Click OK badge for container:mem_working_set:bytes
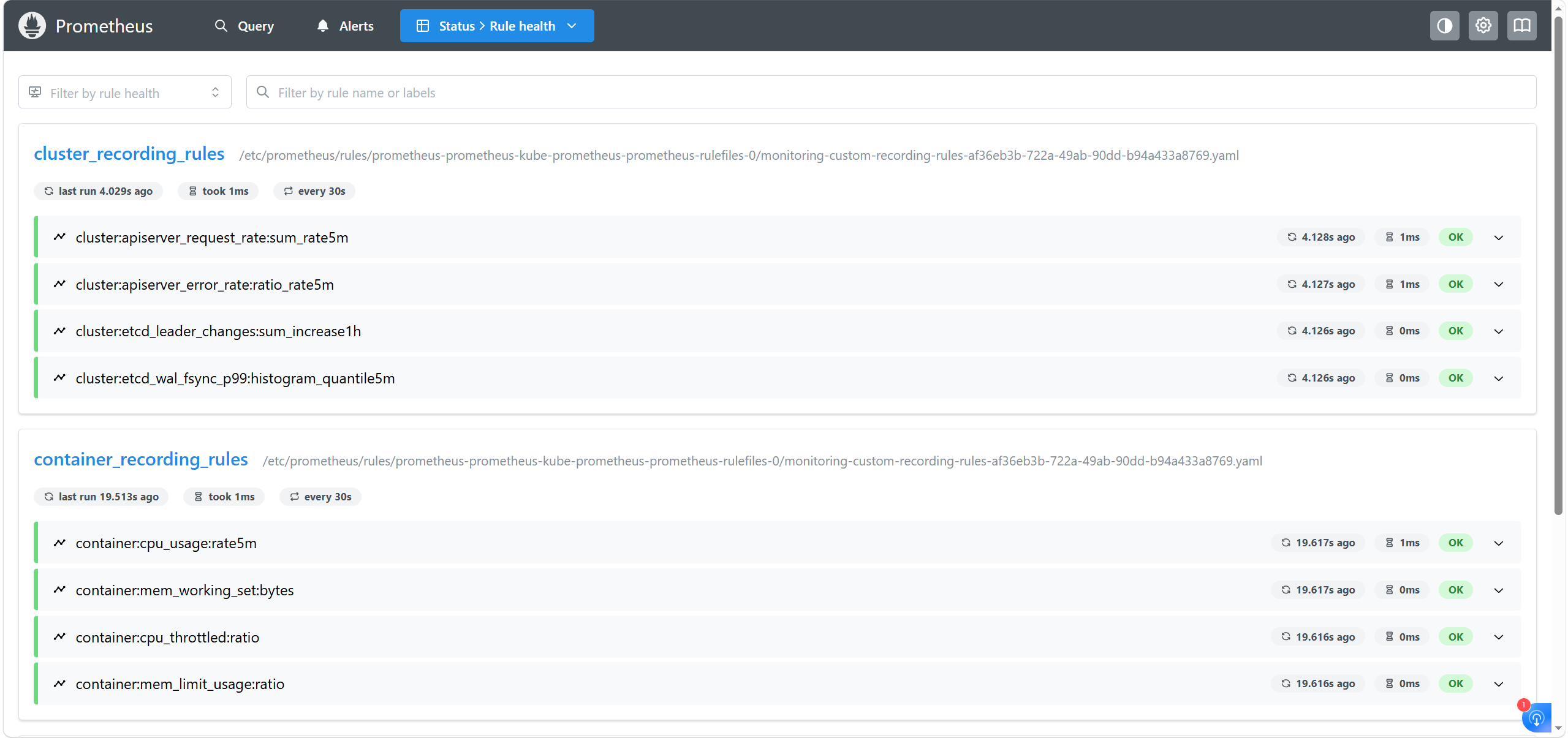Screen dimensions: 1568x738 tap(1455, 590)
